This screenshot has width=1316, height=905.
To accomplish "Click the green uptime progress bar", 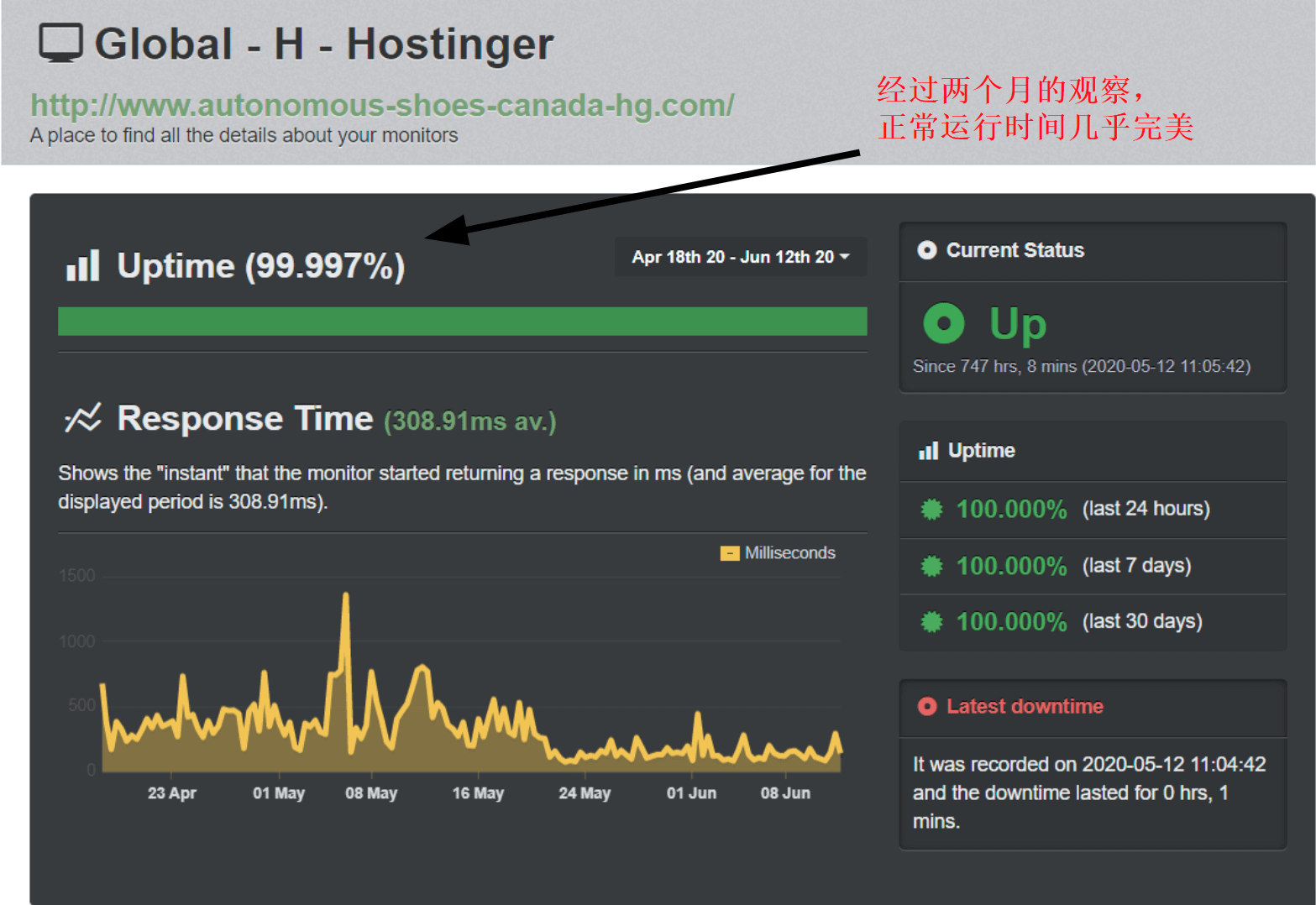I will (462, 322).
